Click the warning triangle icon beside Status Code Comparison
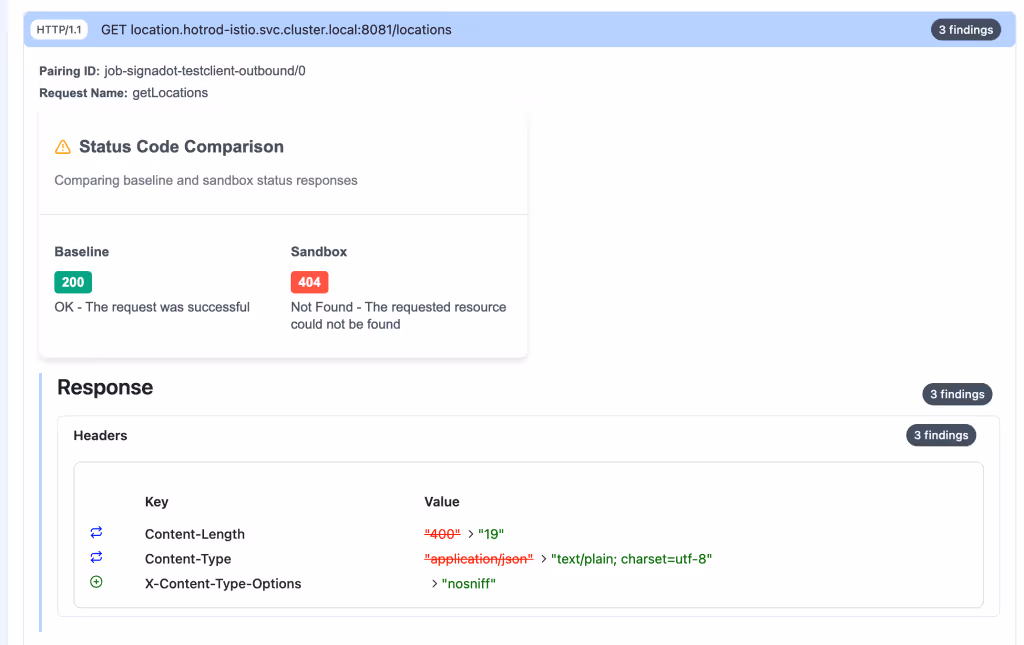1024x645 pixels. pyautogui.click(x=63, y=147)
